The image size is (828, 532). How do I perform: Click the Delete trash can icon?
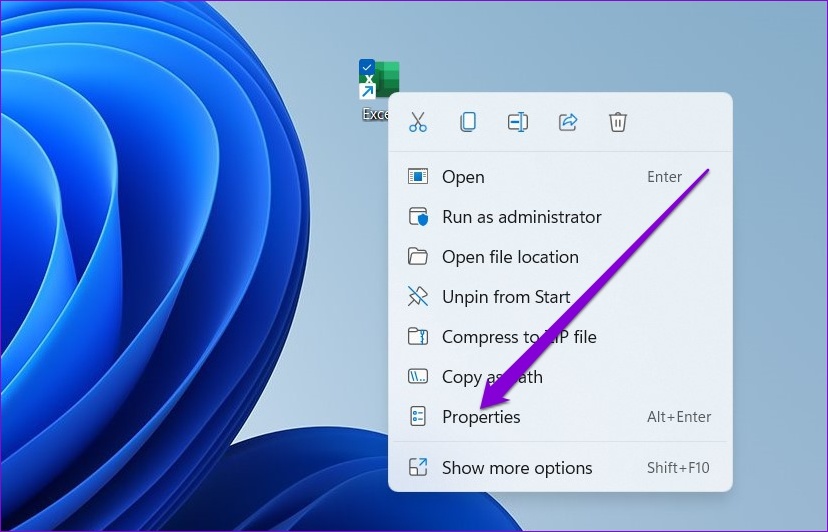[x=618, y=122]
